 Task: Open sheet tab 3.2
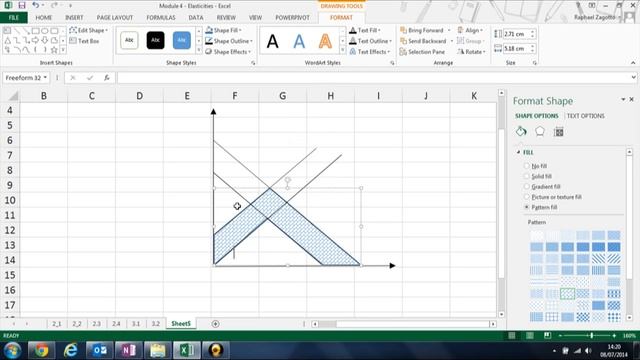coord(156,324)
